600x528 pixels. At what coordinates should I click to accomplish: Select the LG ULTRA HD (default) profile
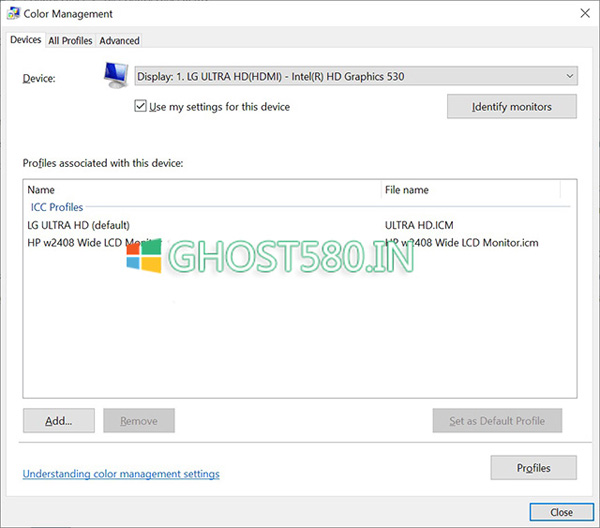pos(78,225)
